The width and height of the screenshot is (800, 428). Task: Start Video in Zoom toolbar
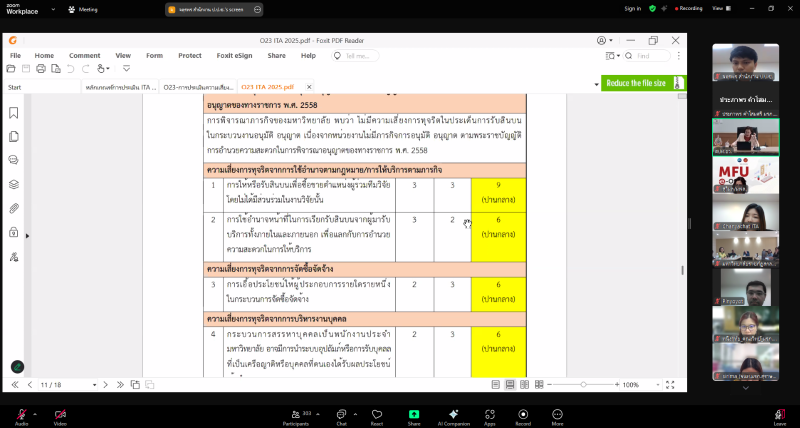pyautogui.click(x=60, y=414)
